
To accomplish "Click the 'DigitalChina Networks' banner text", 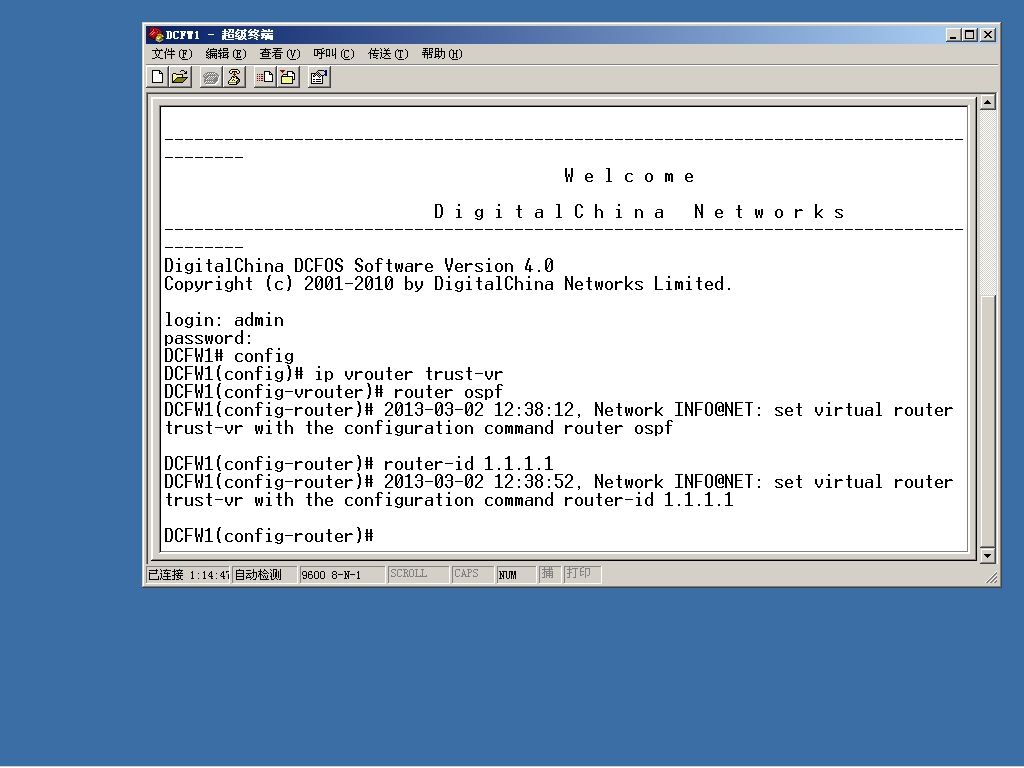I will pos(639,212).
